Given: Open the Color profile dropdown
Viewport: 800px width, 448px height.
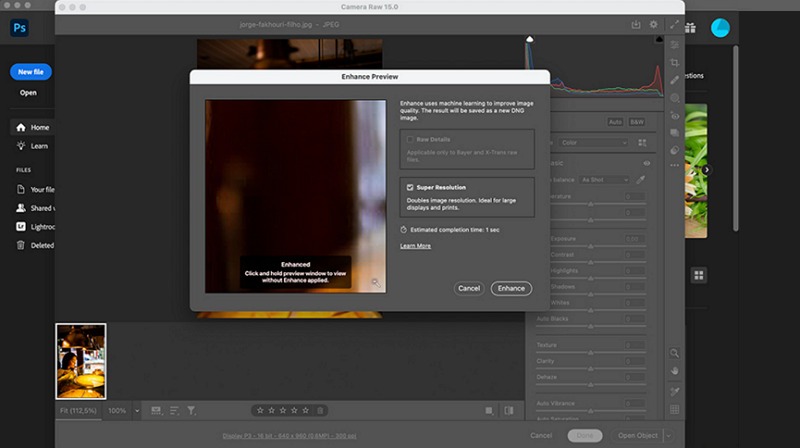Looking at the screenshot, I should pyautogui.click(x=593, y=143).
